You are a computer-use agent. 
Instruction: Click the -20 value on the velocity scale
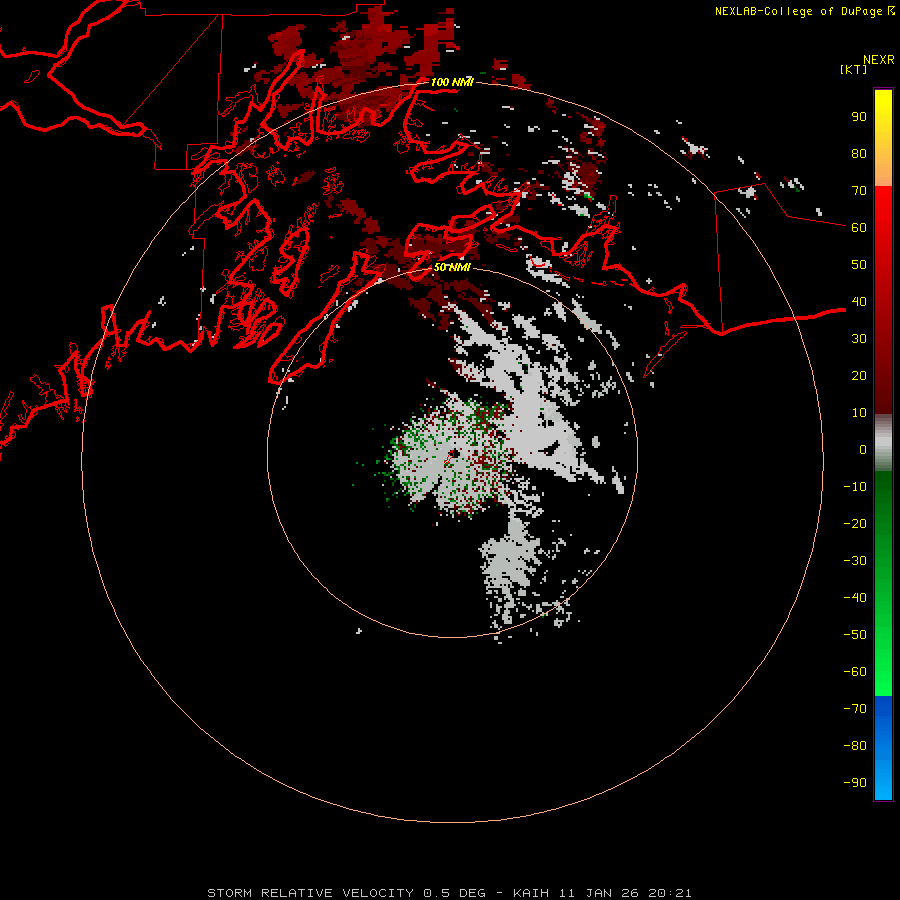[855, 524]
